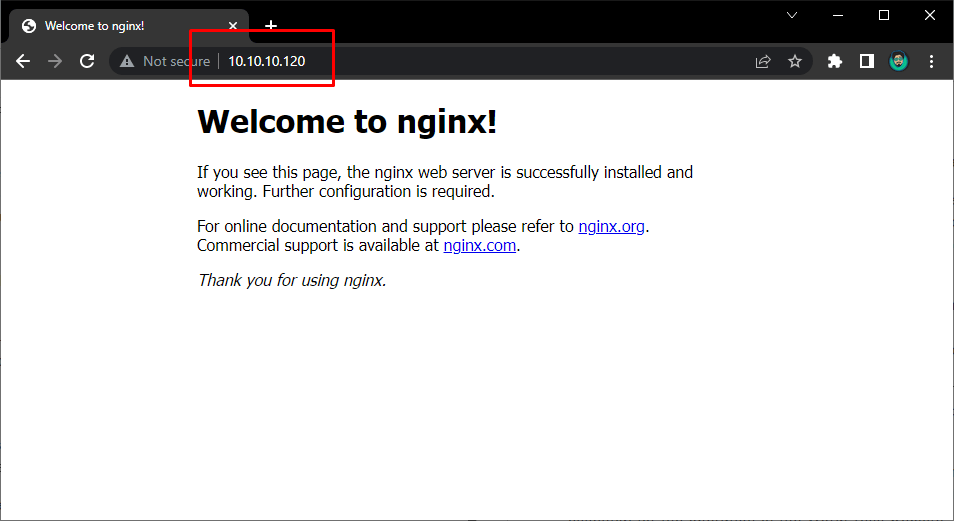Click 'Further configuration is required.' text

pos(378,192)
